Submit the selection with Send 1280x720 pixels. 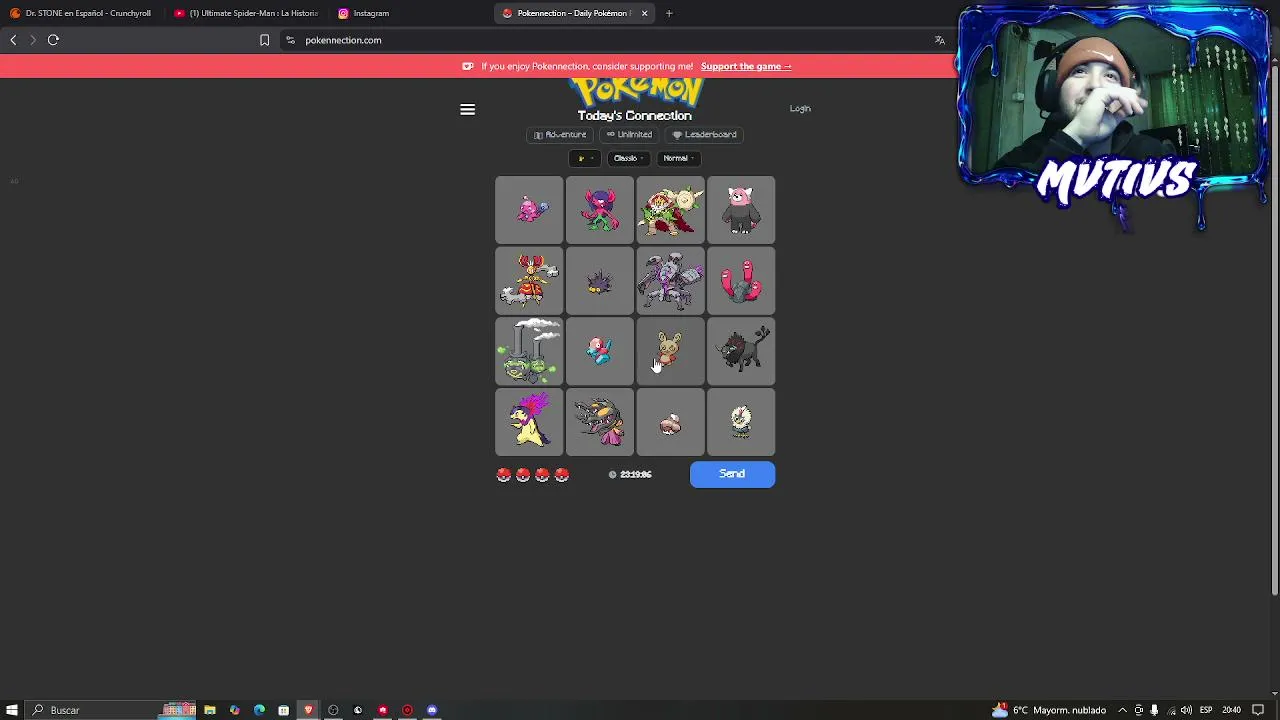click(x=732, y=474)
